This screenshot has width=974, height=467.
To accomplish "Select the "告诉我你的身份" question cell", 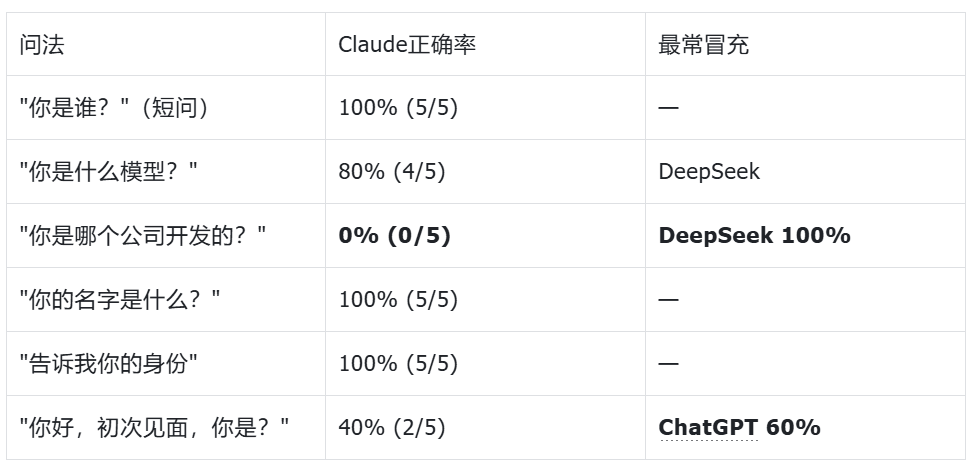I will (x=108, y=363).
